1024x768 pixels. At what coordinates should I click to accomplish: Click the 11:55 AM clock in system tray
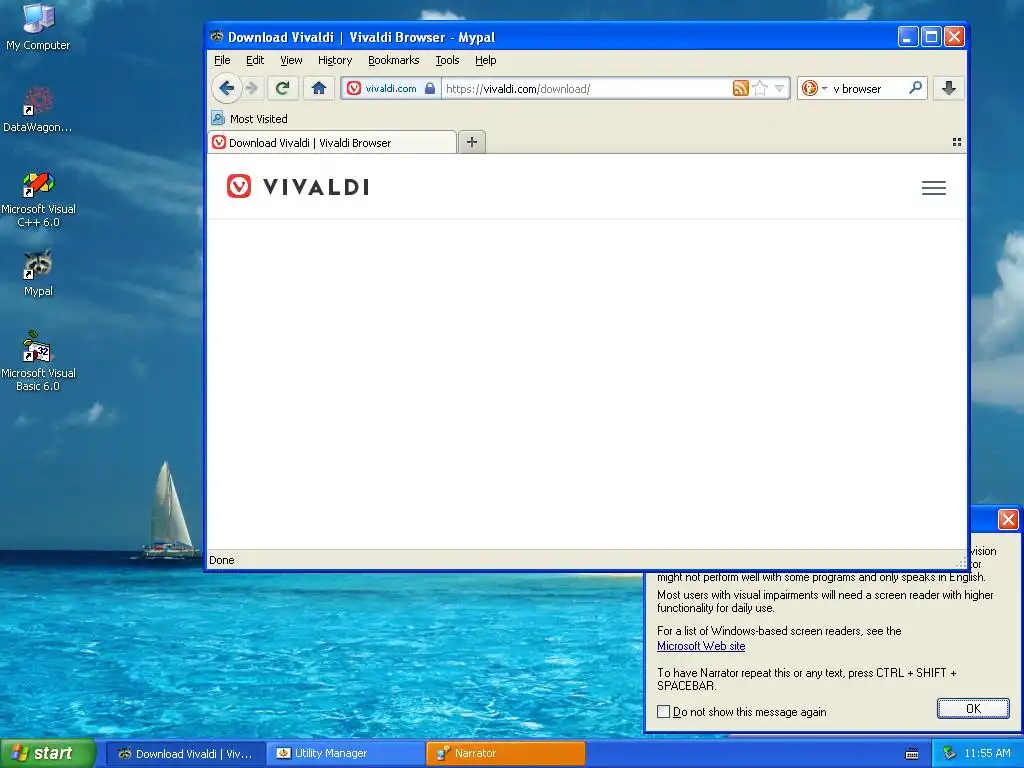point(987,754)
